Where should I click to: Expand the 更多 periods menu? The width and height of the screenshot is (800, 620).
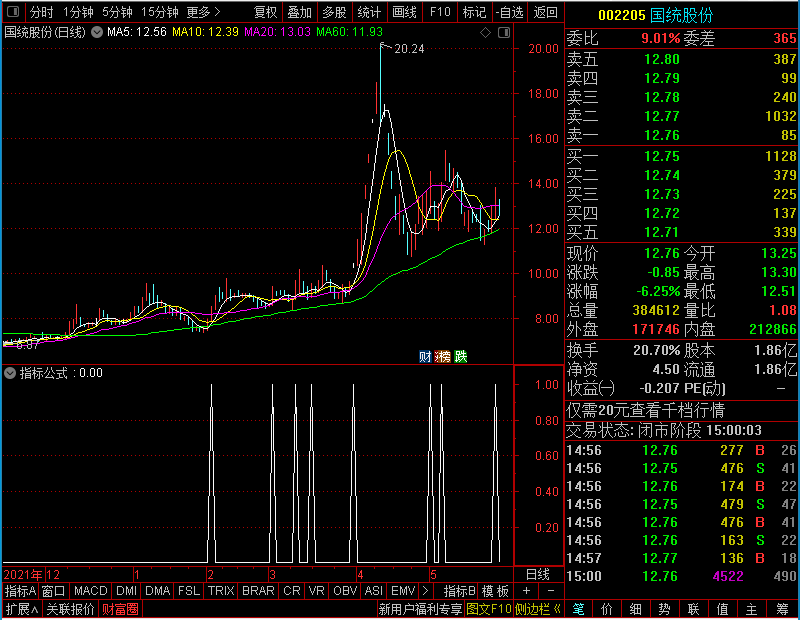pos(203,12)
